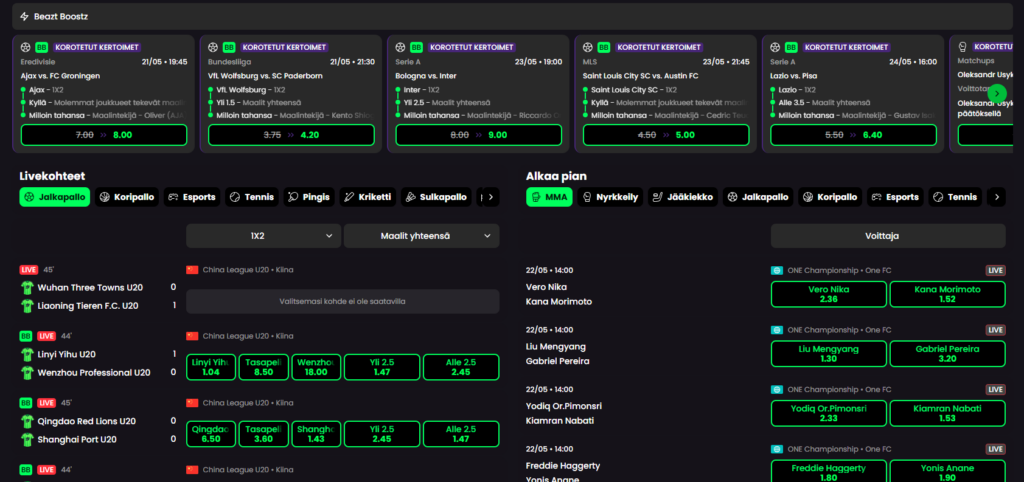Switch to Koripallo live tab
The height and width of the screenshot is (482, 1024).
click(127, 197)
